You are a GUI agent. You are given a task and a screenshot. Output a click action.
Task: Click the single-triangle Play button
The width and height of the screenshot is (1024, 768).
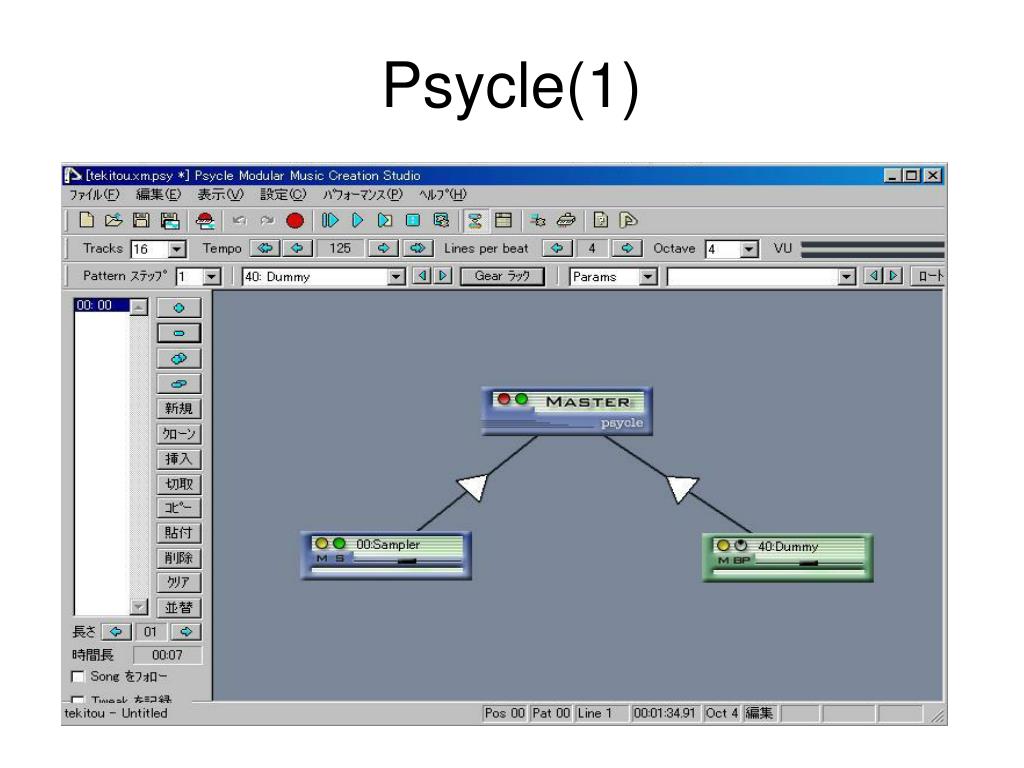pyautogui.click(x=357, y=221)
